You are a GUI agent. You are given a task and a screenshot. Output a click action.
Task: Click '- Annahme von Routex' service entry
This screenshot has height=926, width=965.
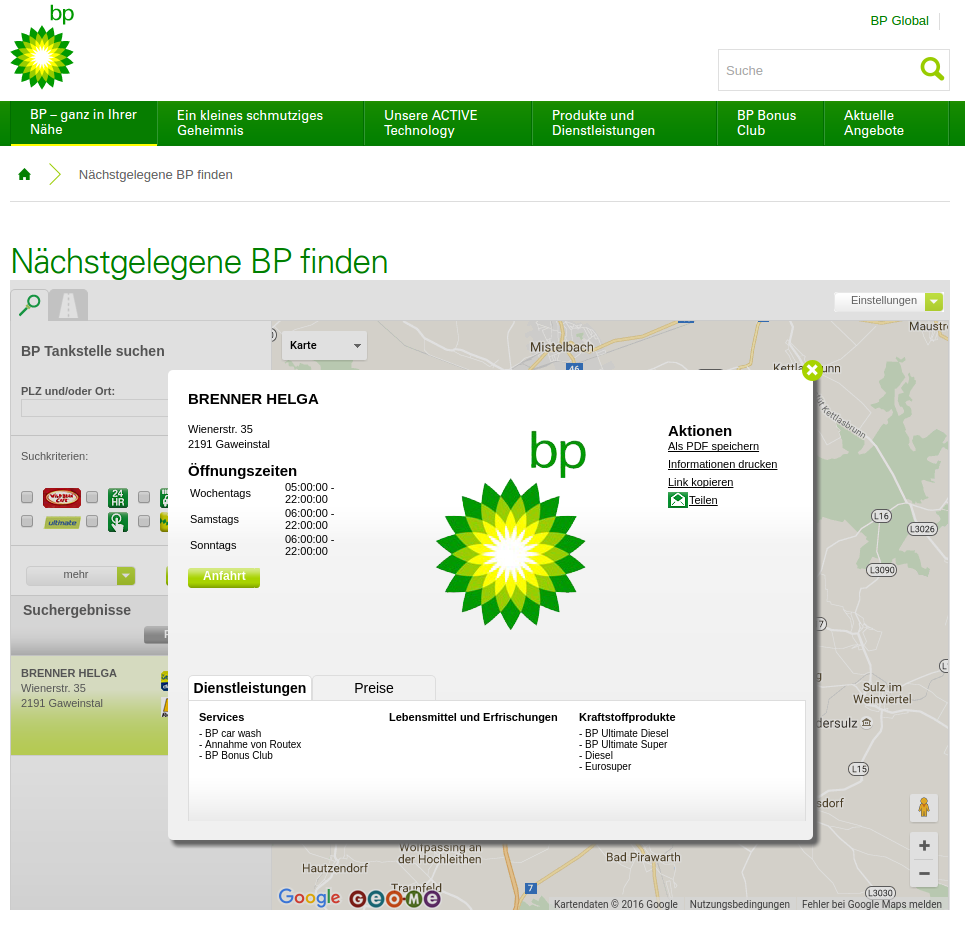[x=250, y=744]
